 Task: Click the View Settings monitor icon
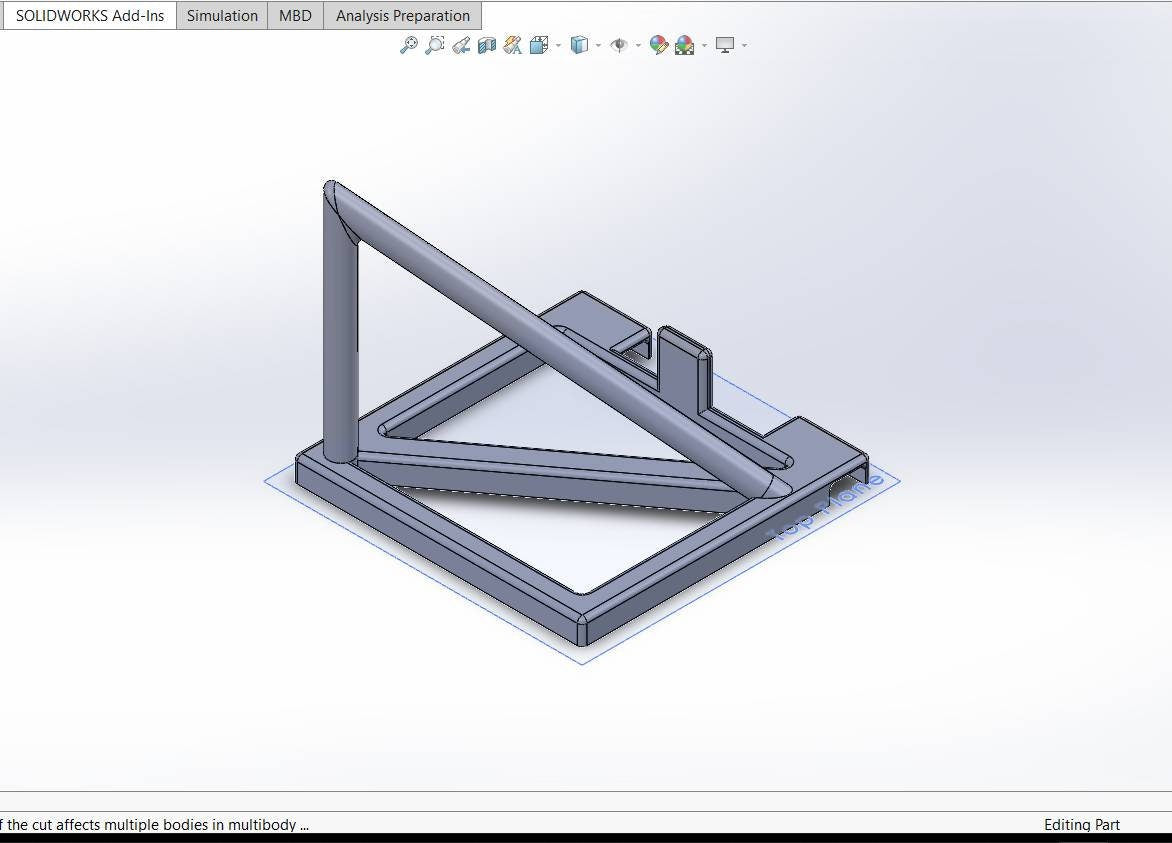725,45
